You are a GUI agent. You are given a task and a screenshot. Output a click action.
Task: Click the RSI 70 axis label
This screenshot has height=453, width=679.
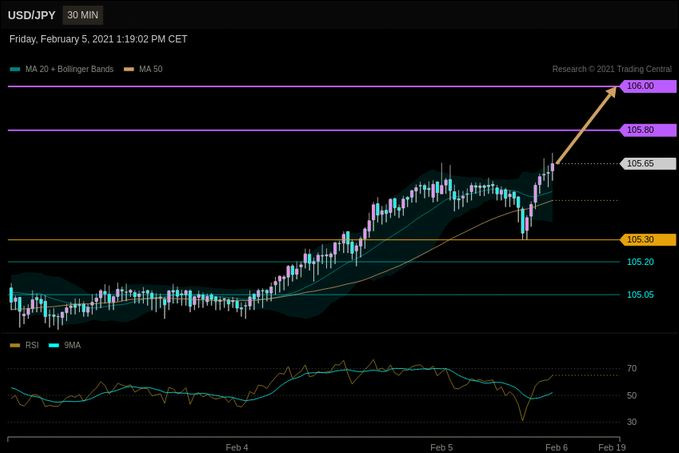(632, 369)
